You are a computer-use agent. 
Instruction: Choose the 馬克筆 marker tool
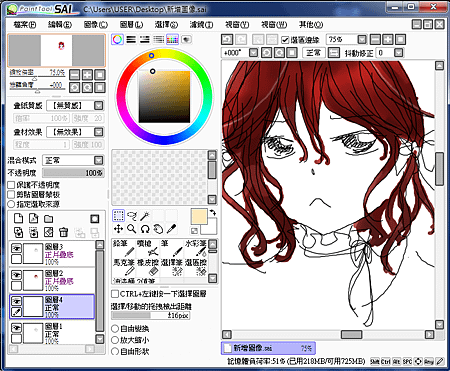coord(124,267)
